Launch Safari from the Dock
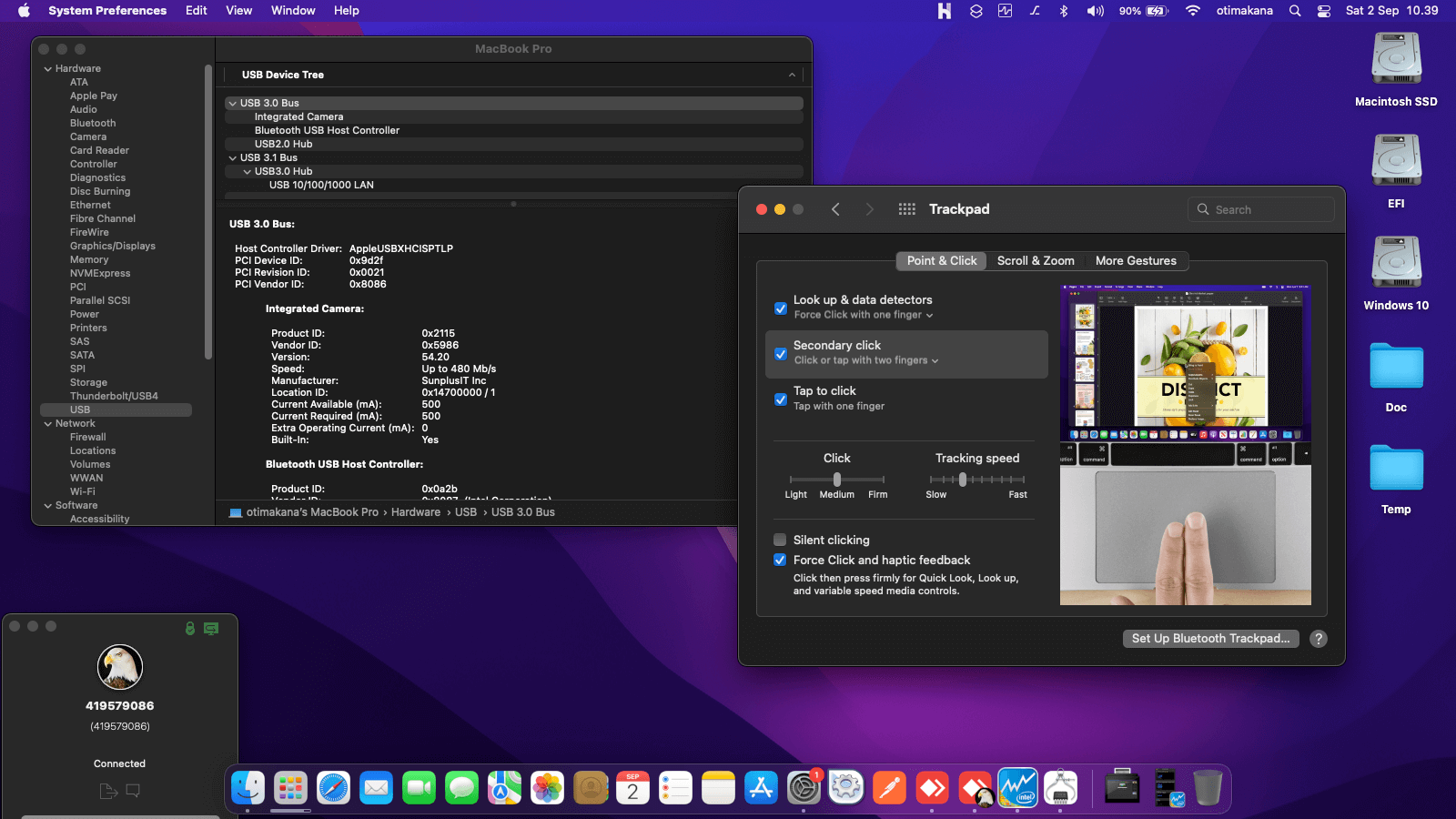The height and width of the screenshot is (819, 1456). (333, 788)
